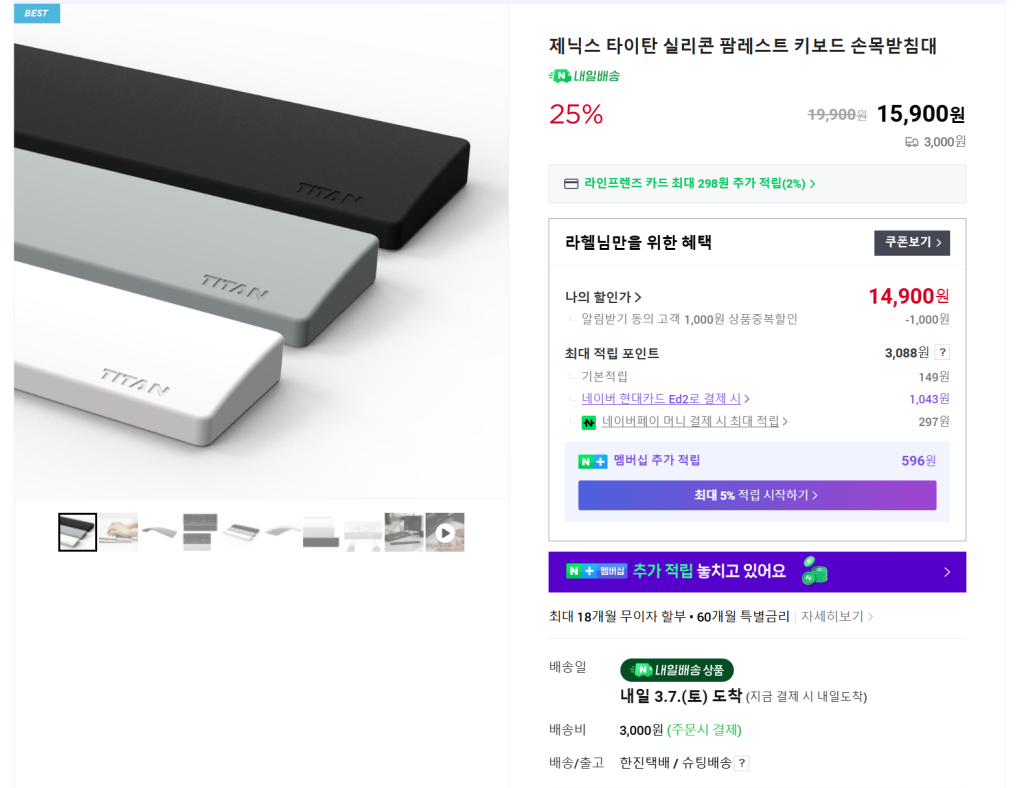Click the question mark next to 3,088원

[x=942, y=353]
